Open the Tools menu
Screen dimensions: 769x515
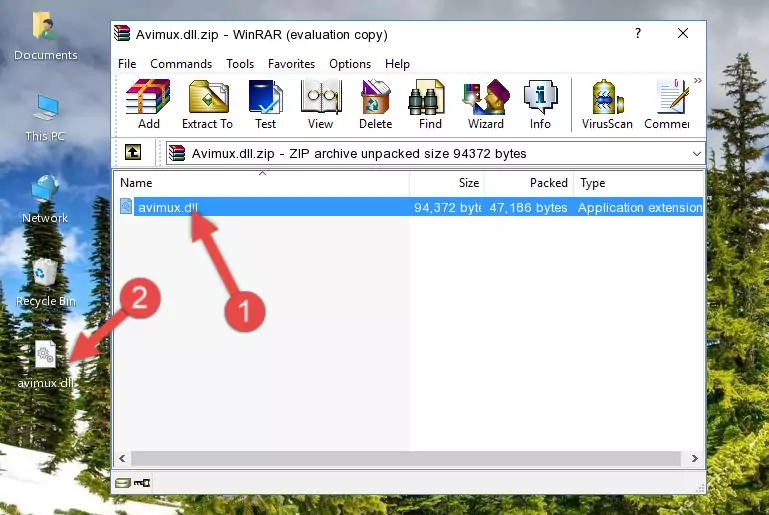[x=240, y=64]
